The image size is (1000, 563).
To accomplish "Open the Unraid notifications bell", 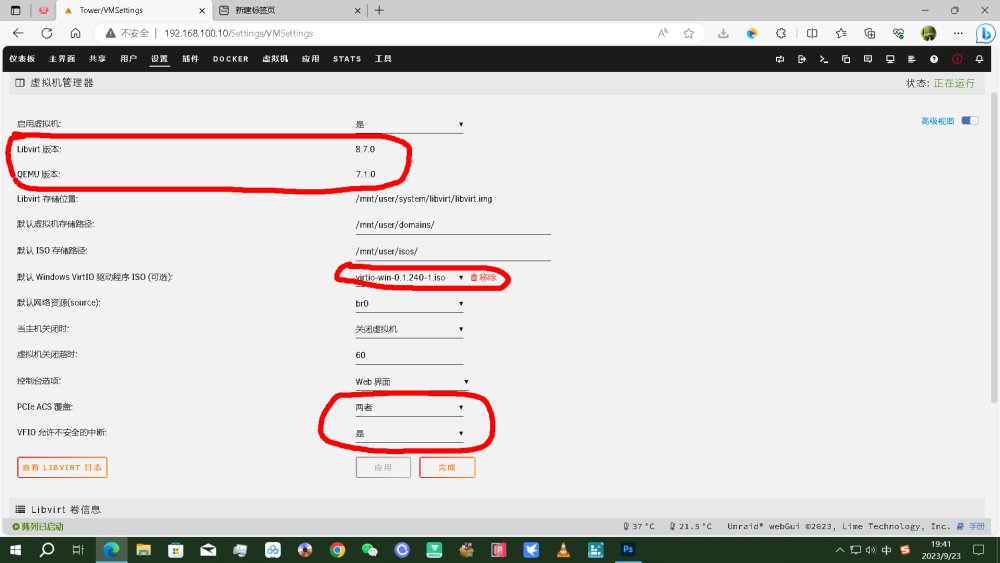I will point(979,59).
